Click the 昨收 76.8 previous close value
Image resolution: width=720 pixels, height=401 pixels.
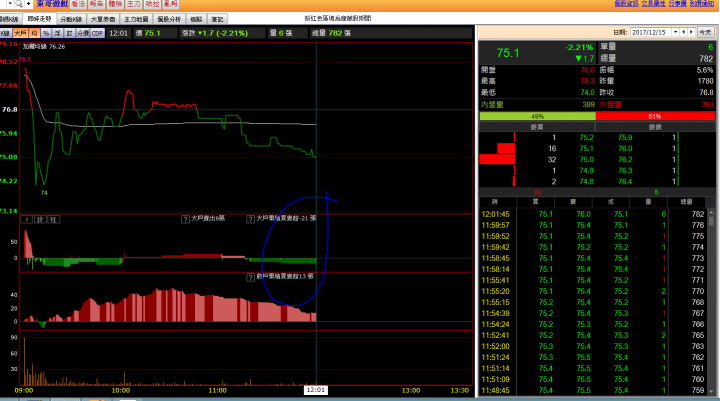pyautogui.click(x=706, y=92)
